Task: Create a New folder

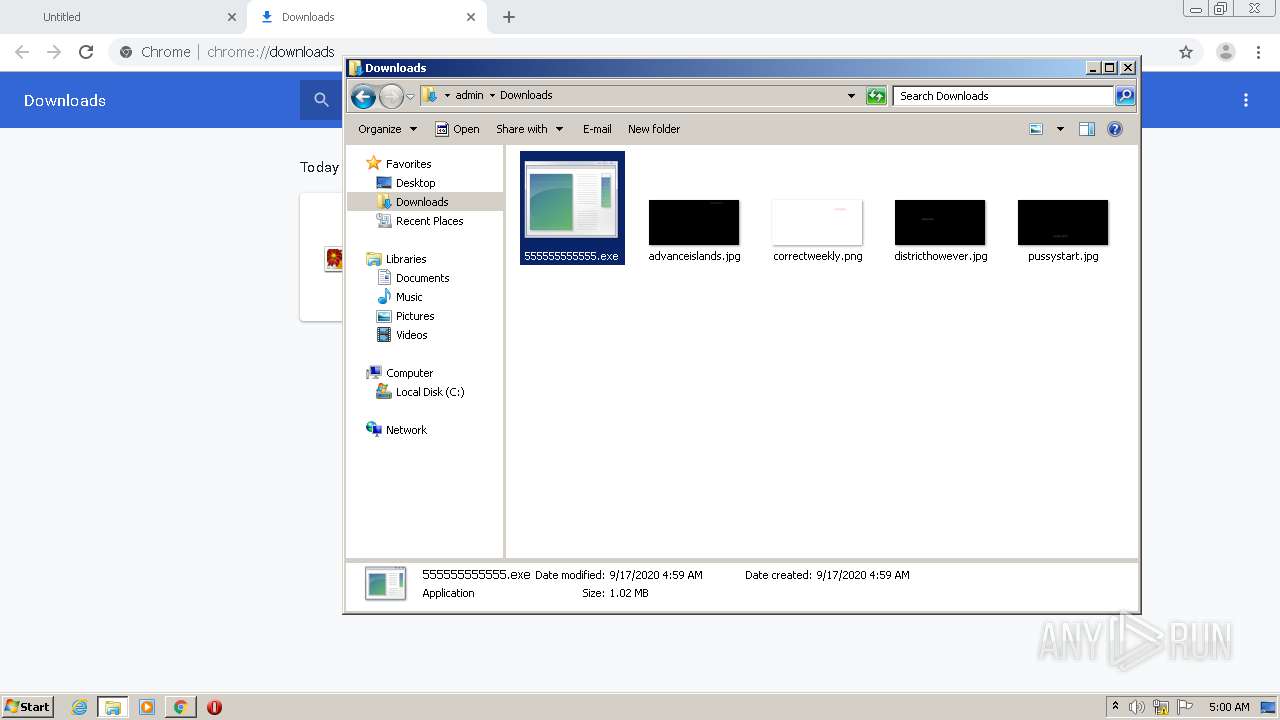Action: 654,129
